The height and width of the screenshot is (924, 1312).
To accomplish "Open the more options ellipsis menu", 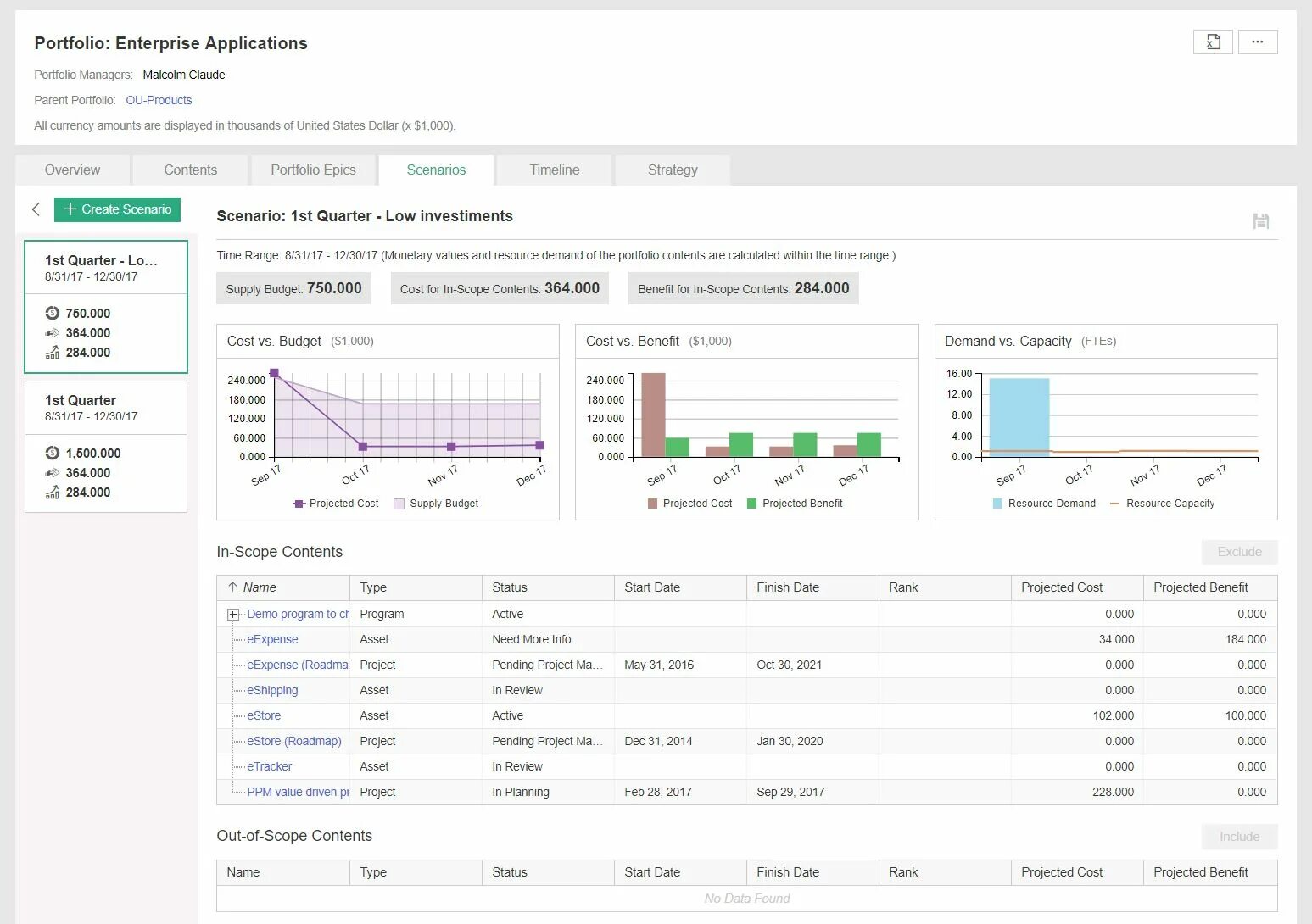I will click(1258, 42).
